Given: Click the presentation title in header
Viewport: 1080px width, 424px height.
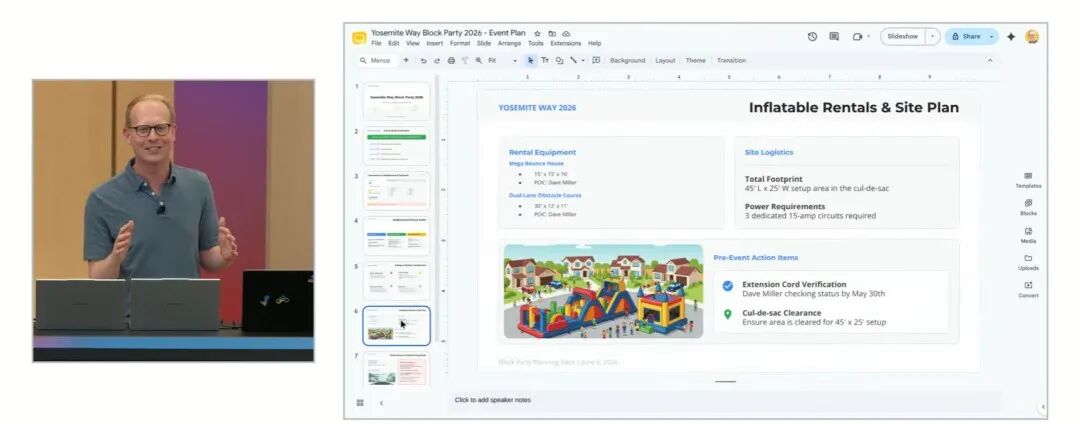Looking at the screenshot, I should click(x=448, y=33).
